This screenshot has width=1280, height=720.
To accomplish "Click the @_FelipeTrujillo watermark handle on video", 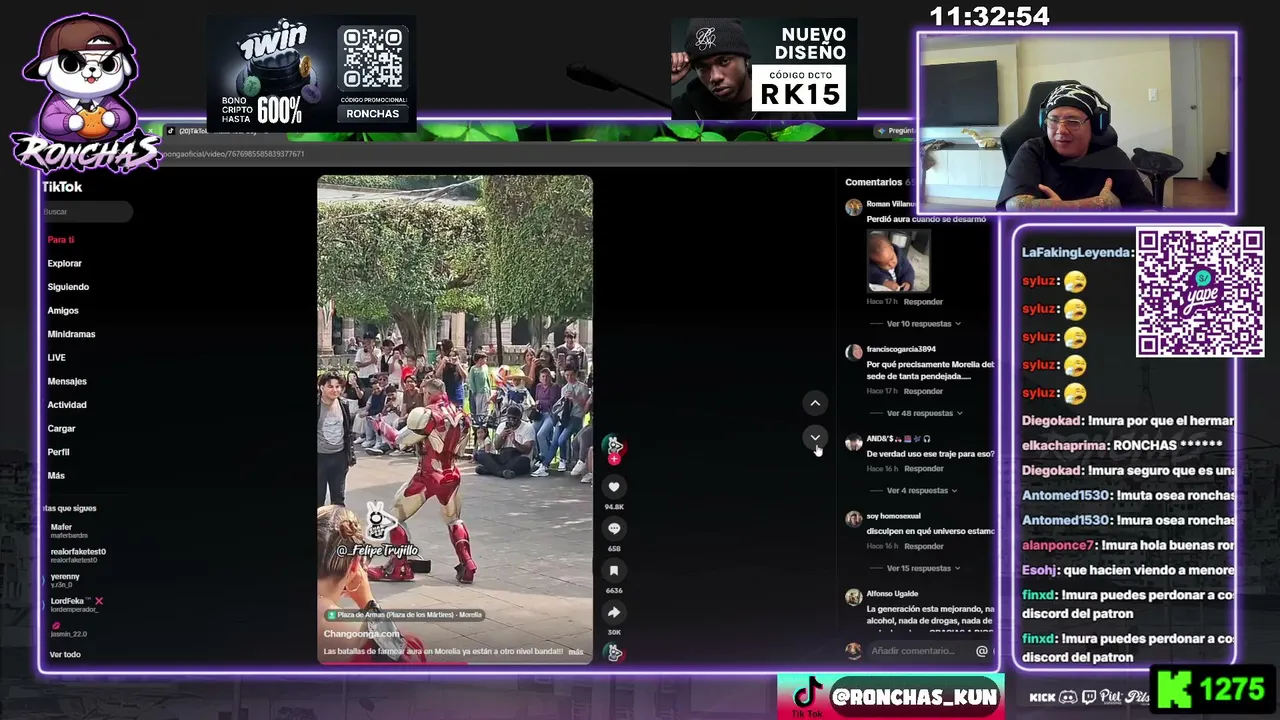I will click(x=377, y=551).
